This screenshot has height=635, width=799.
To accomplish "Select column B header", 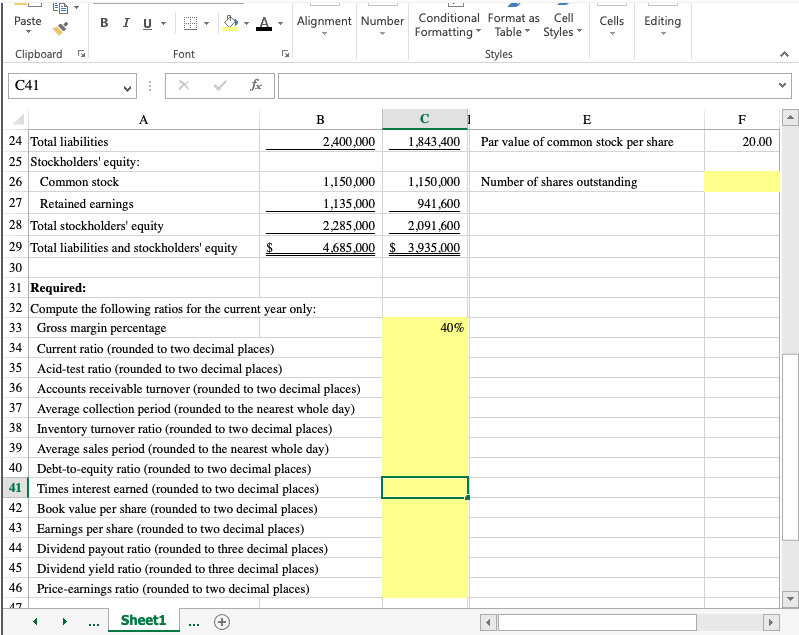I will point(321,119).
